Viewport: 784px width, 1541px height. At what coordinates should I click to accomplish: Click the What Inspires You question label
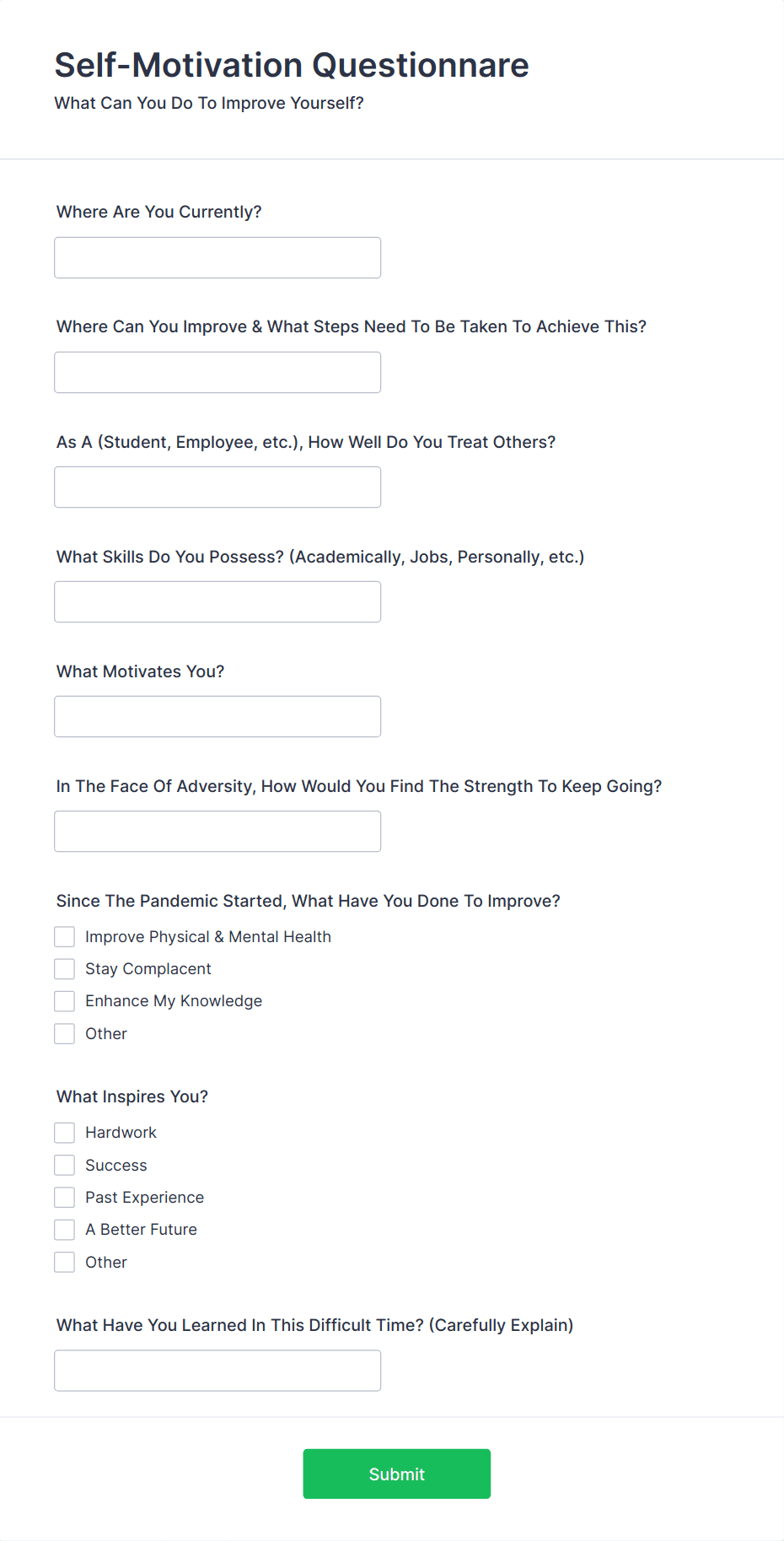click(x=132, y=1096)
